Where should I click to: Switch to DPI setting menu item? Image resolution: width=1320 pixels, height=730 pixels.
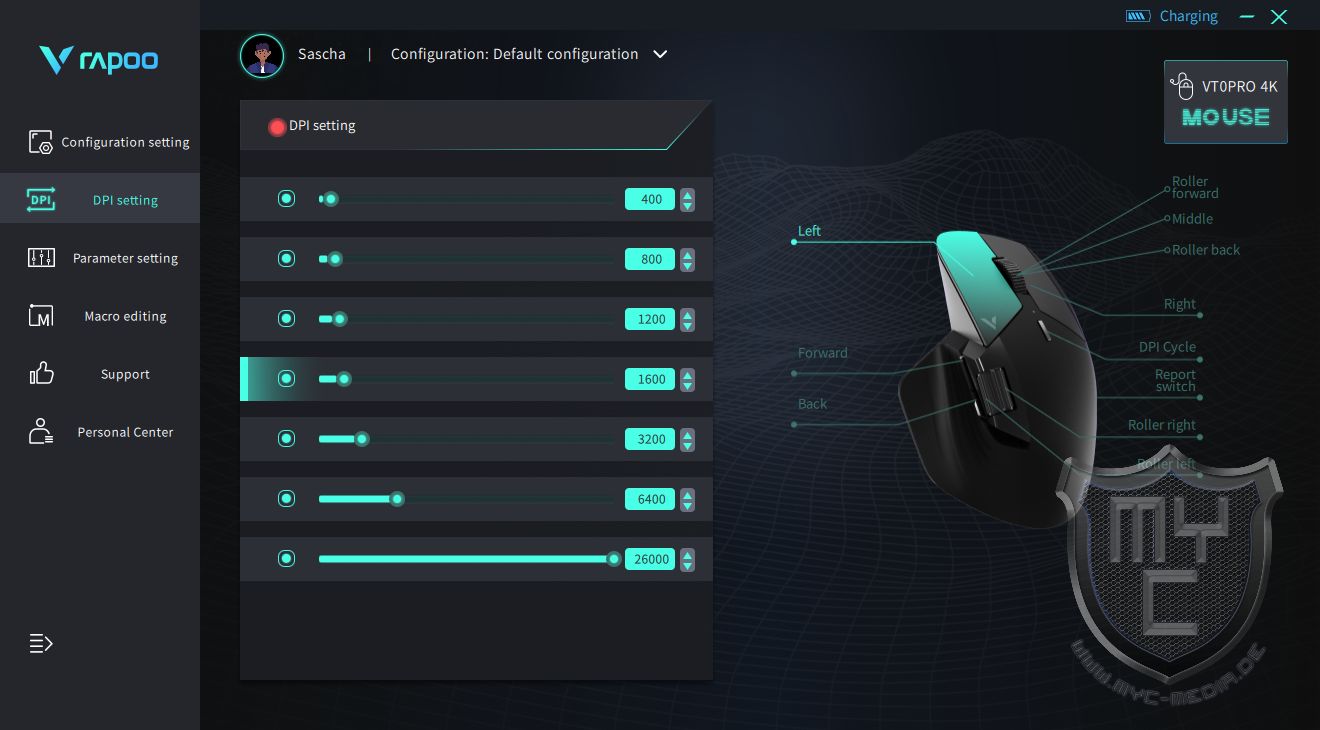(100, 200)
